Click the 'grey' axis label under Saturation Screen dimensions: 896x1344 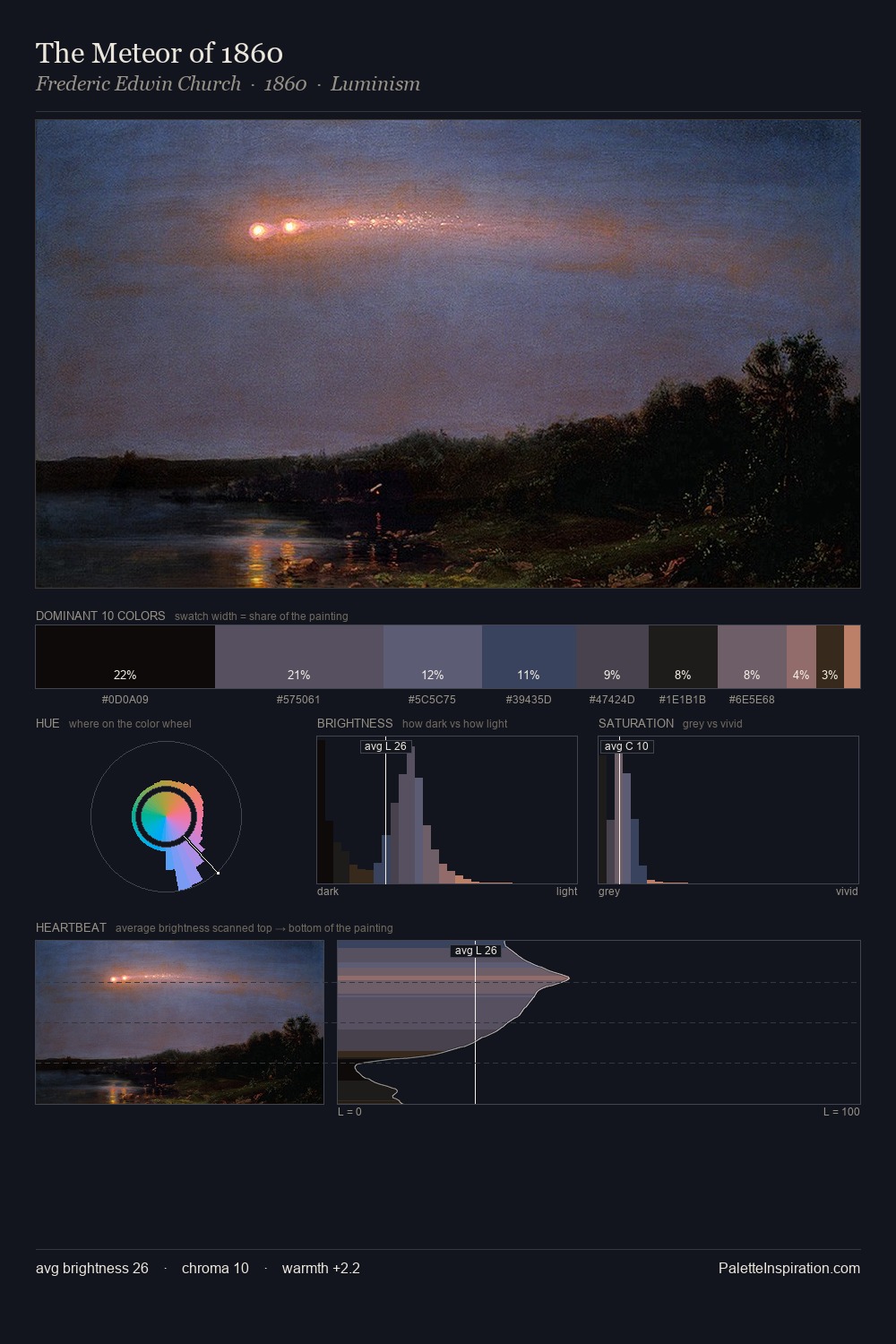(x=609, y=891)
